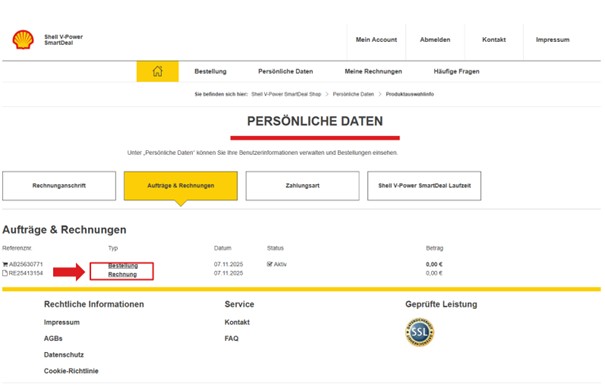This screenshot has height=387, width=605.
Task: Click reference number RE25413154
Action: [26, 273]
